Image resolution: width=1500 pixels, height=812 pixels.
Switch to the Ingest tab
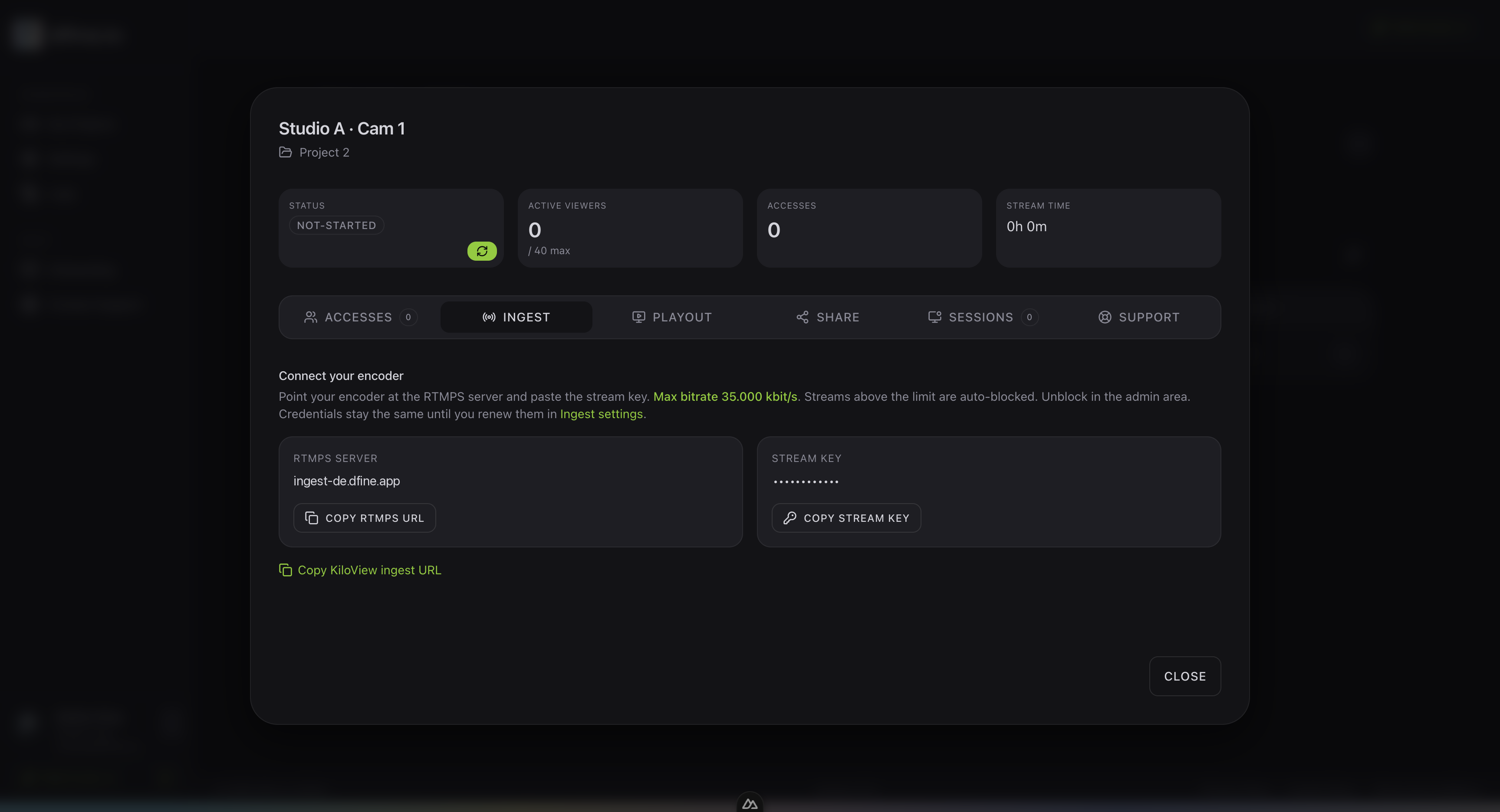(x=516, y=317)
